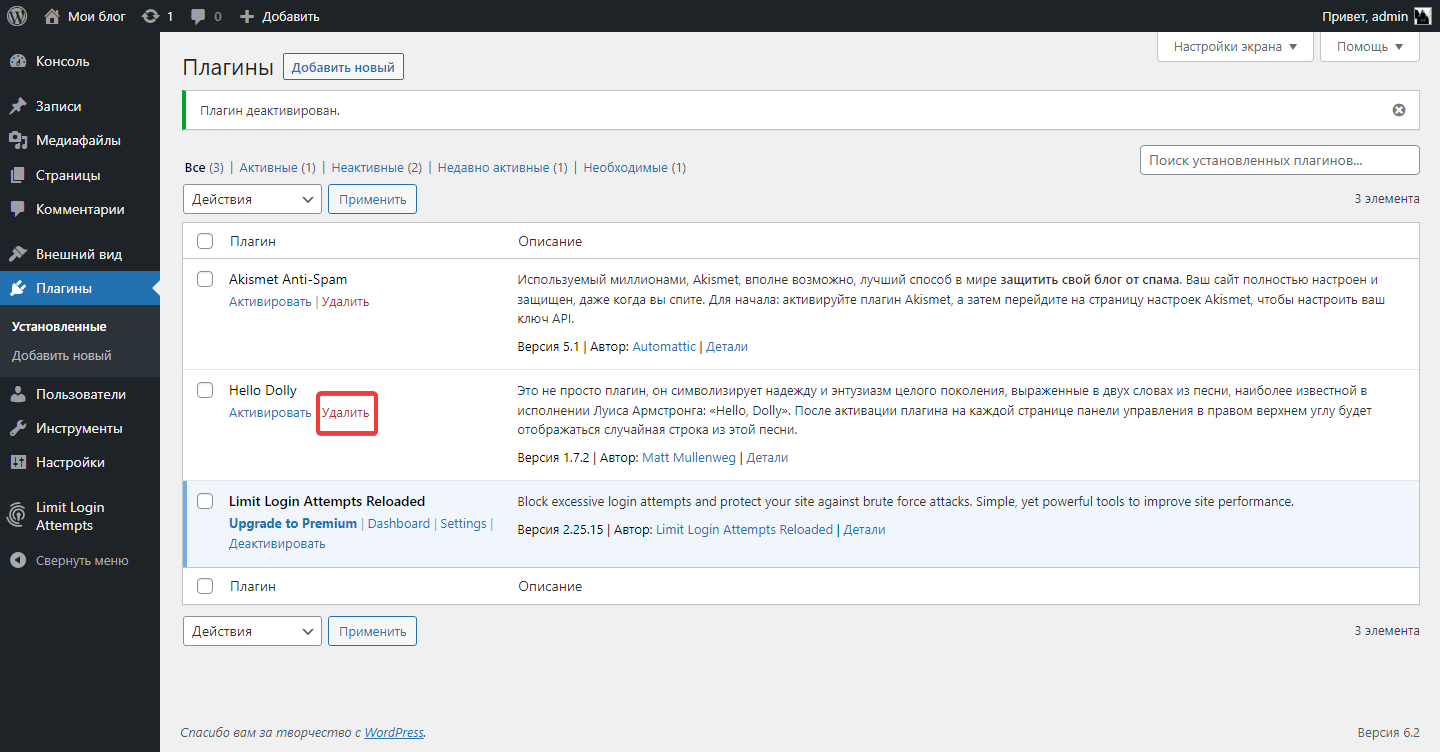1440x752 pixels.
Task: Activate Hello Dolly plugin
Action: [x=270, y=412]
